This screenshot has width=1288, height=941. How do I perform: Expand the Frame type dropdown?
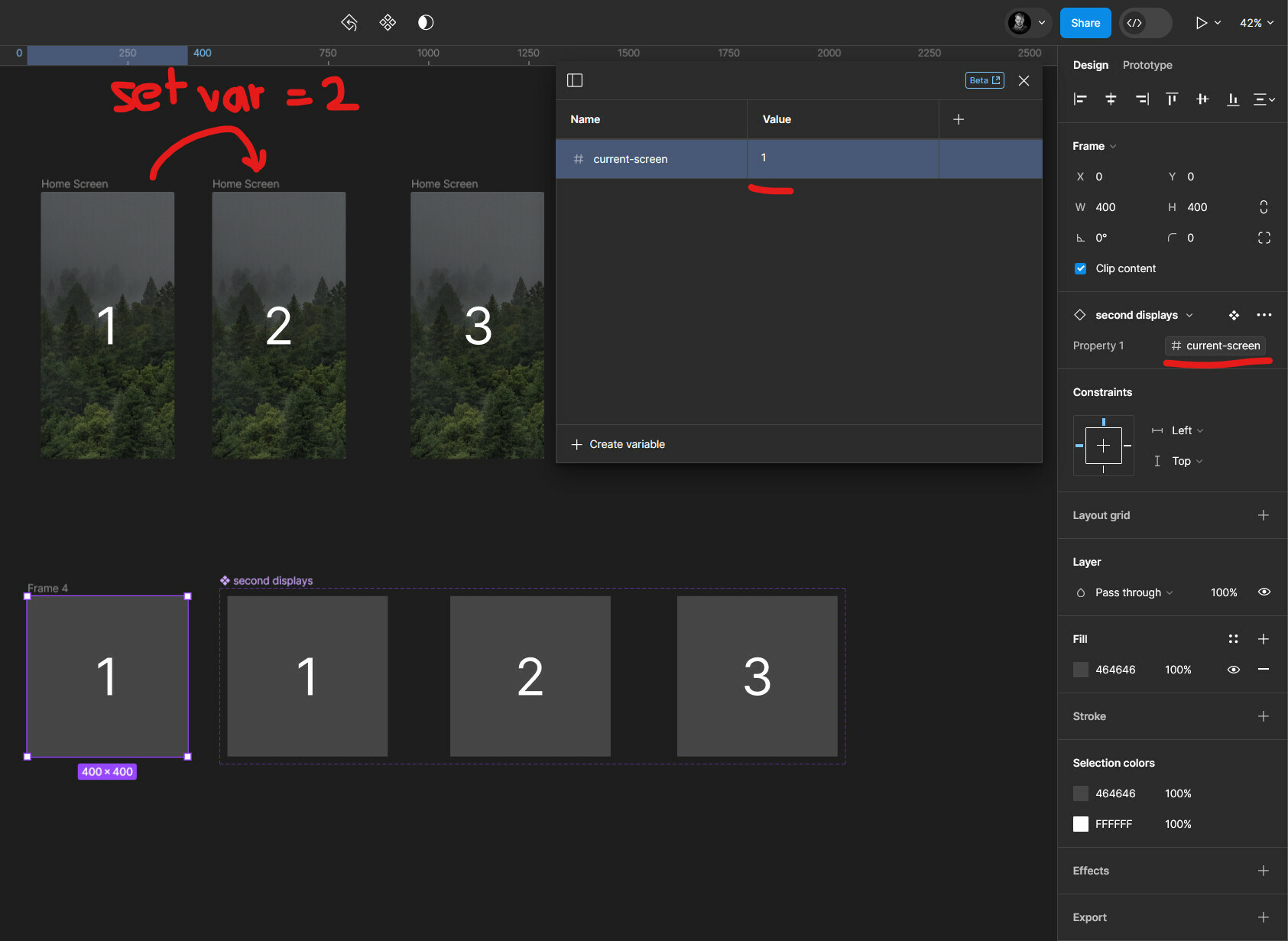pyautogui.click(x=1095, y=146)
